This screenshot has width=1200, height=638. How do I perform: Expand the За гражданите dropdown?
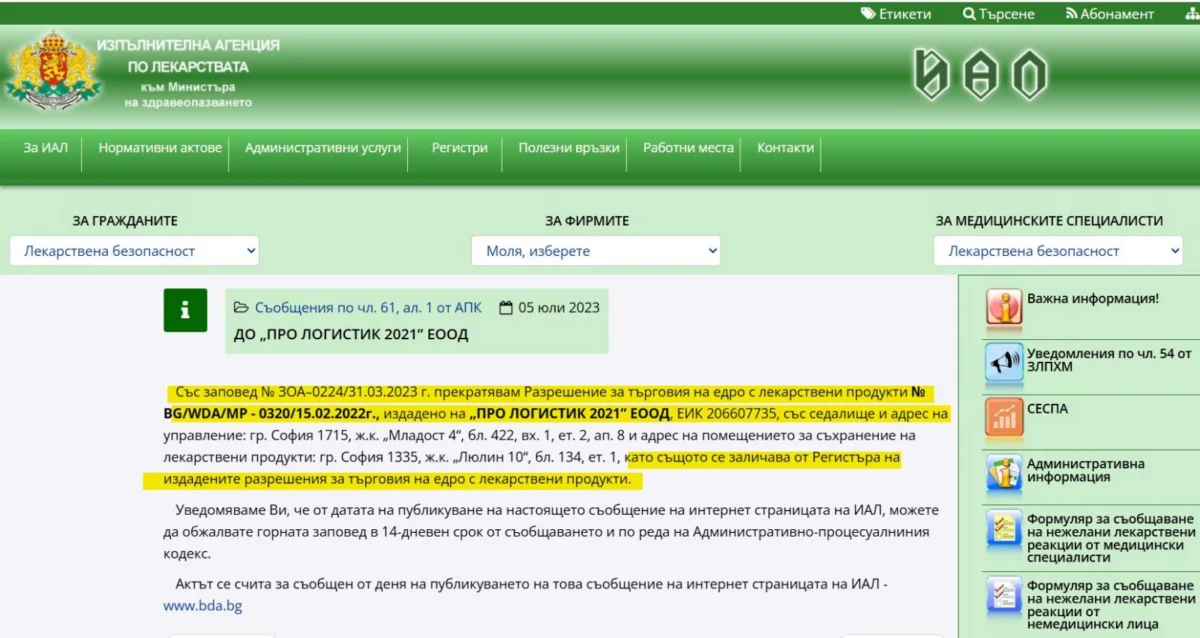pyautogui.click(x=134, y=251)
